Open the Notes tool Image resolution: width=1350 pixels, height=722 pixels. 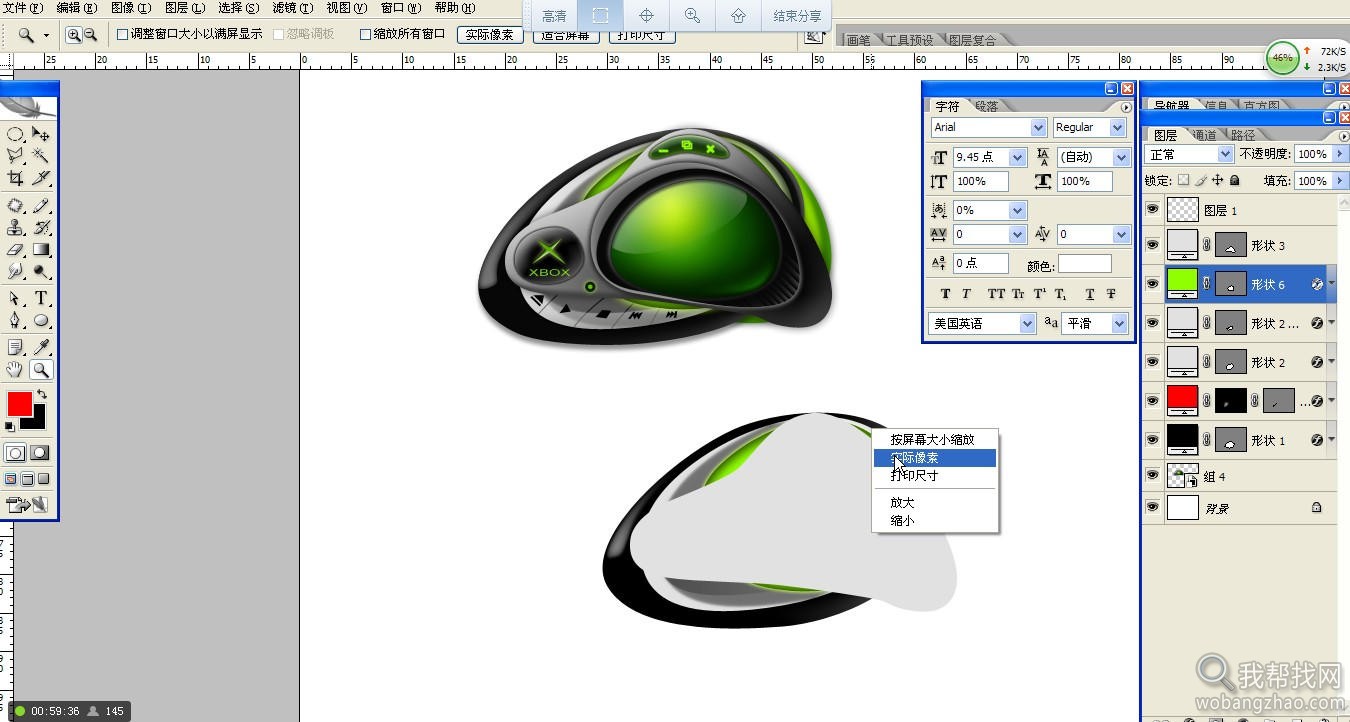pos(16,347)
